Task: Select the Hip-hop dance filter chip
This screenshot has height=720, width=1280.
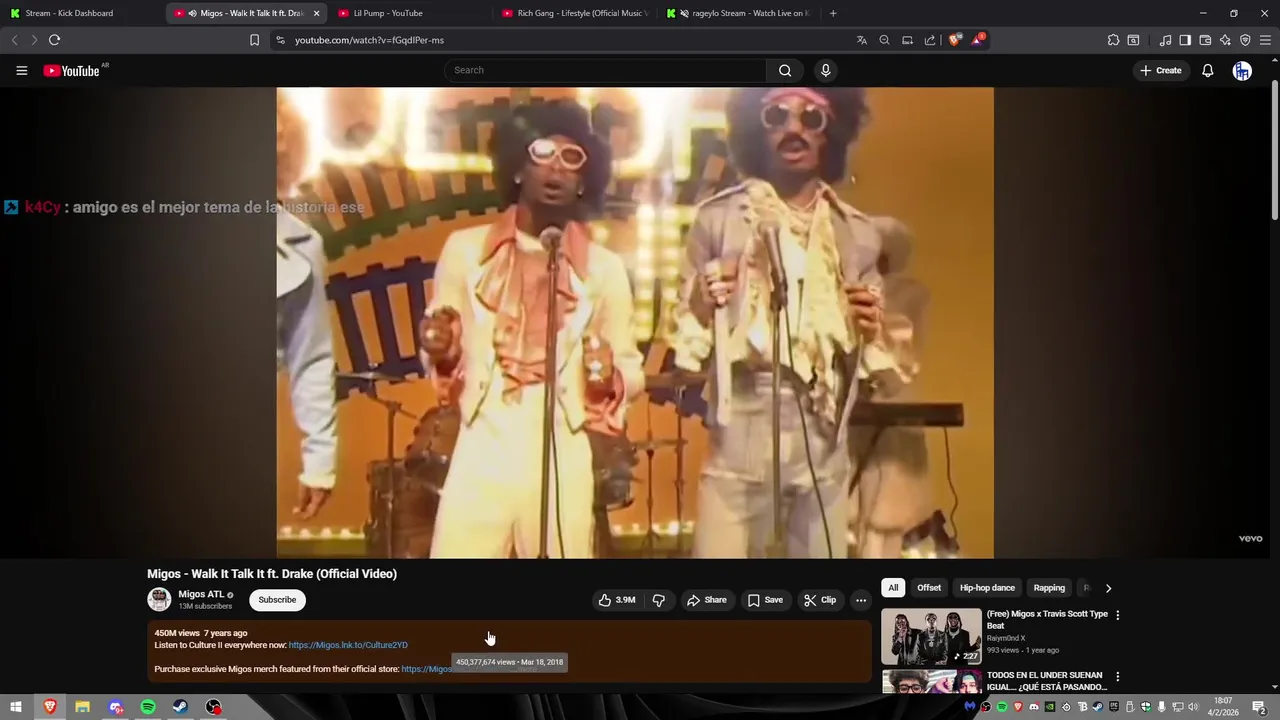Action: (987, 588)
